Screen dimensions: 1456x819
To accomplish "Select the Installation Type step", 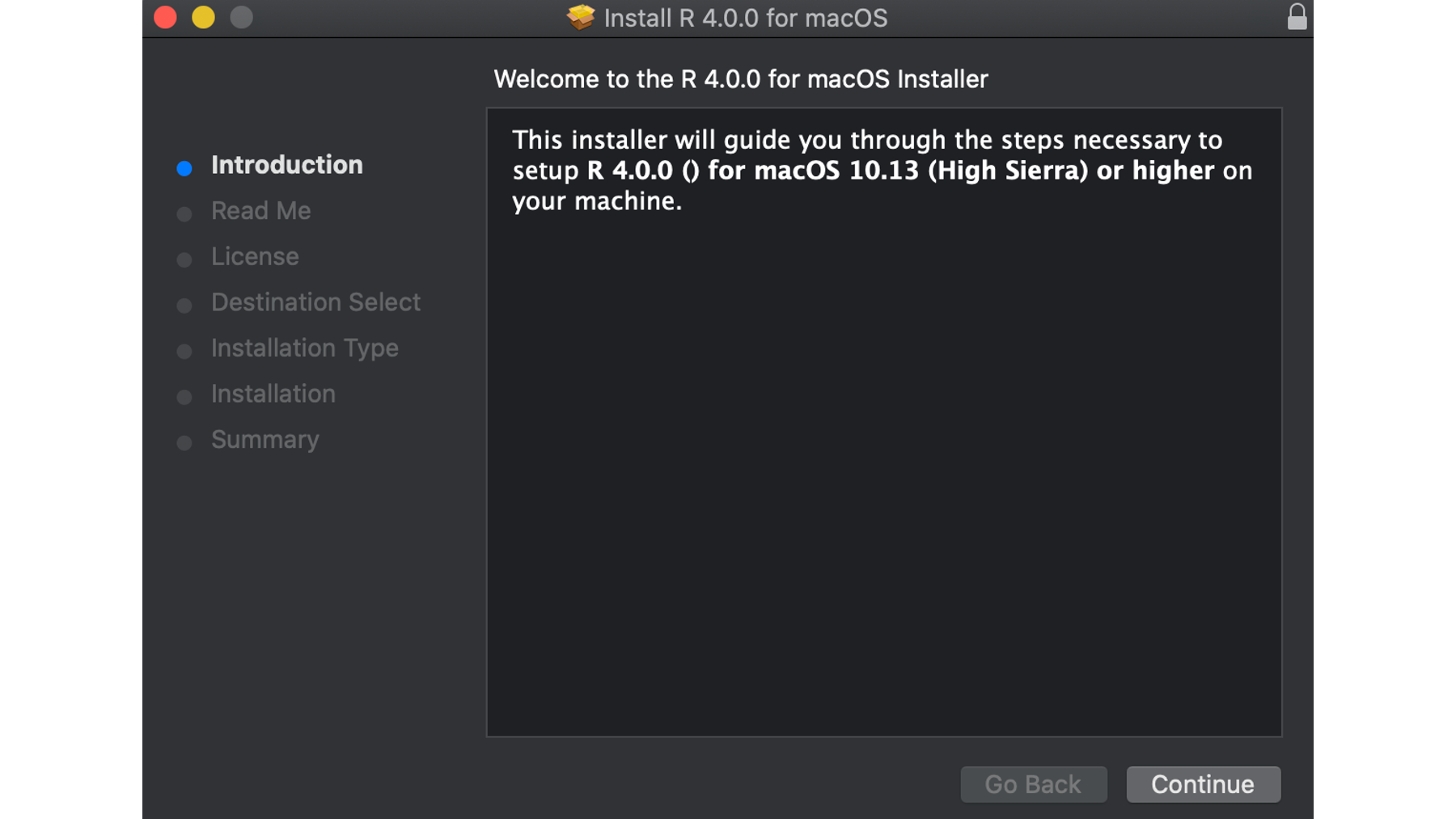I will coord(304,348).
